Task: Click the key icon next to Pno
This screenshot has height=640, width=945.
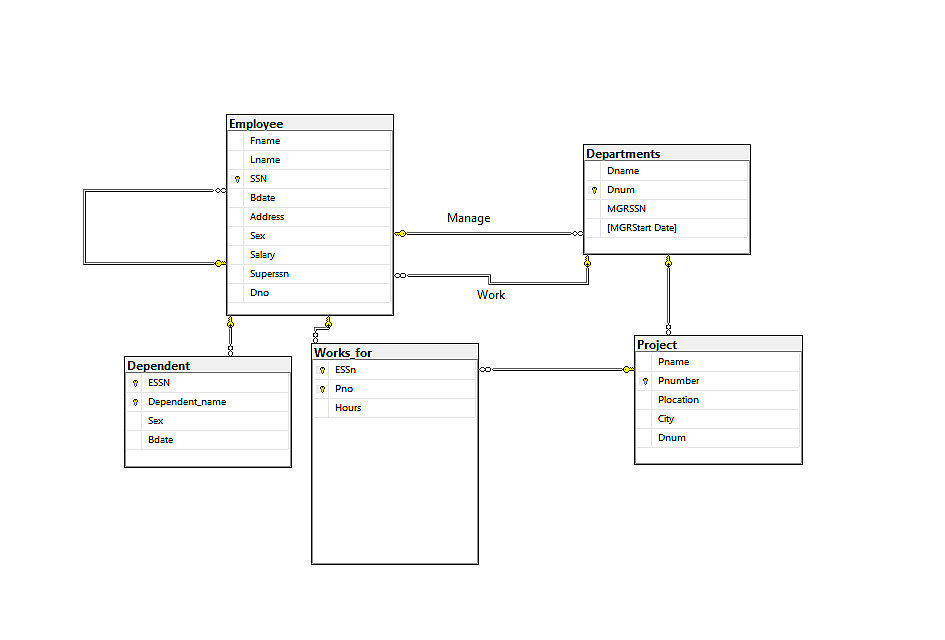Action: [x=322, y=389]
